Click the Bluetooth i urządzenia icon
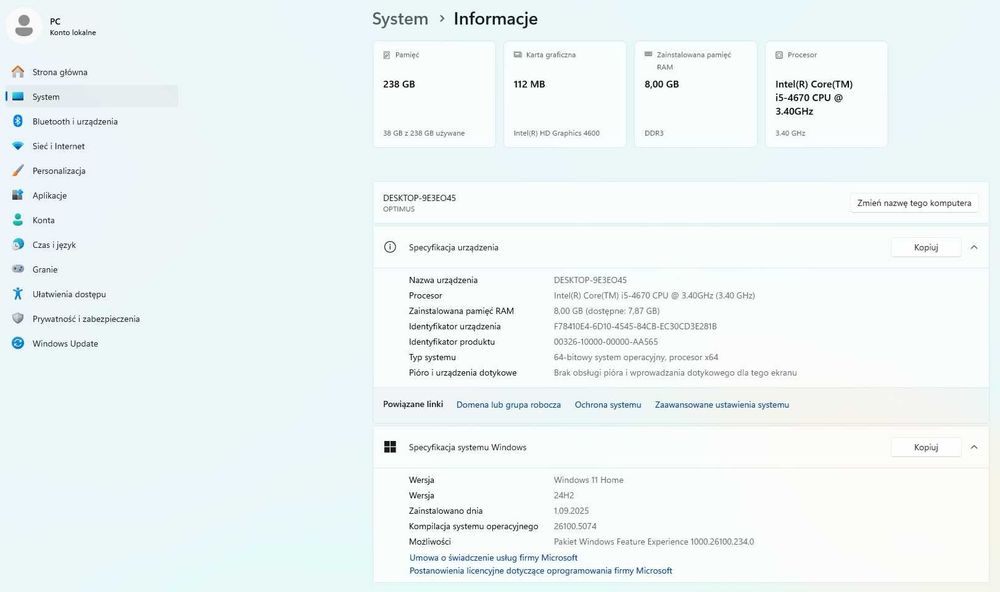The width and height of the screenshot is (1000, 592). pos(18,121)
